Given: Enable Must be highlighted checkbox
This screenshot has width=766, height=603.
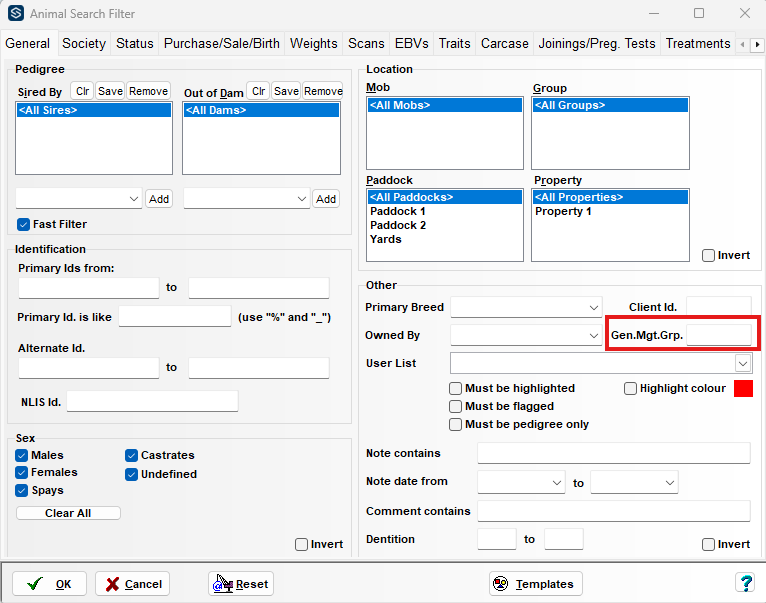Looking at the screenshot, I should pyautogui.click(x=456, y=388).
